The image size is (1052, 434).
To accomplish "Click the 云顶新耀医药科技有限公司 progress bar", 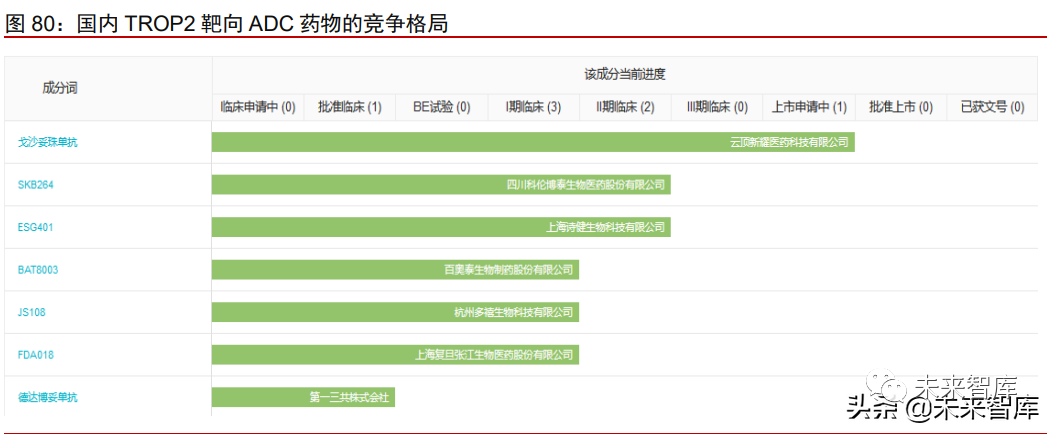I will pos(533,142).
